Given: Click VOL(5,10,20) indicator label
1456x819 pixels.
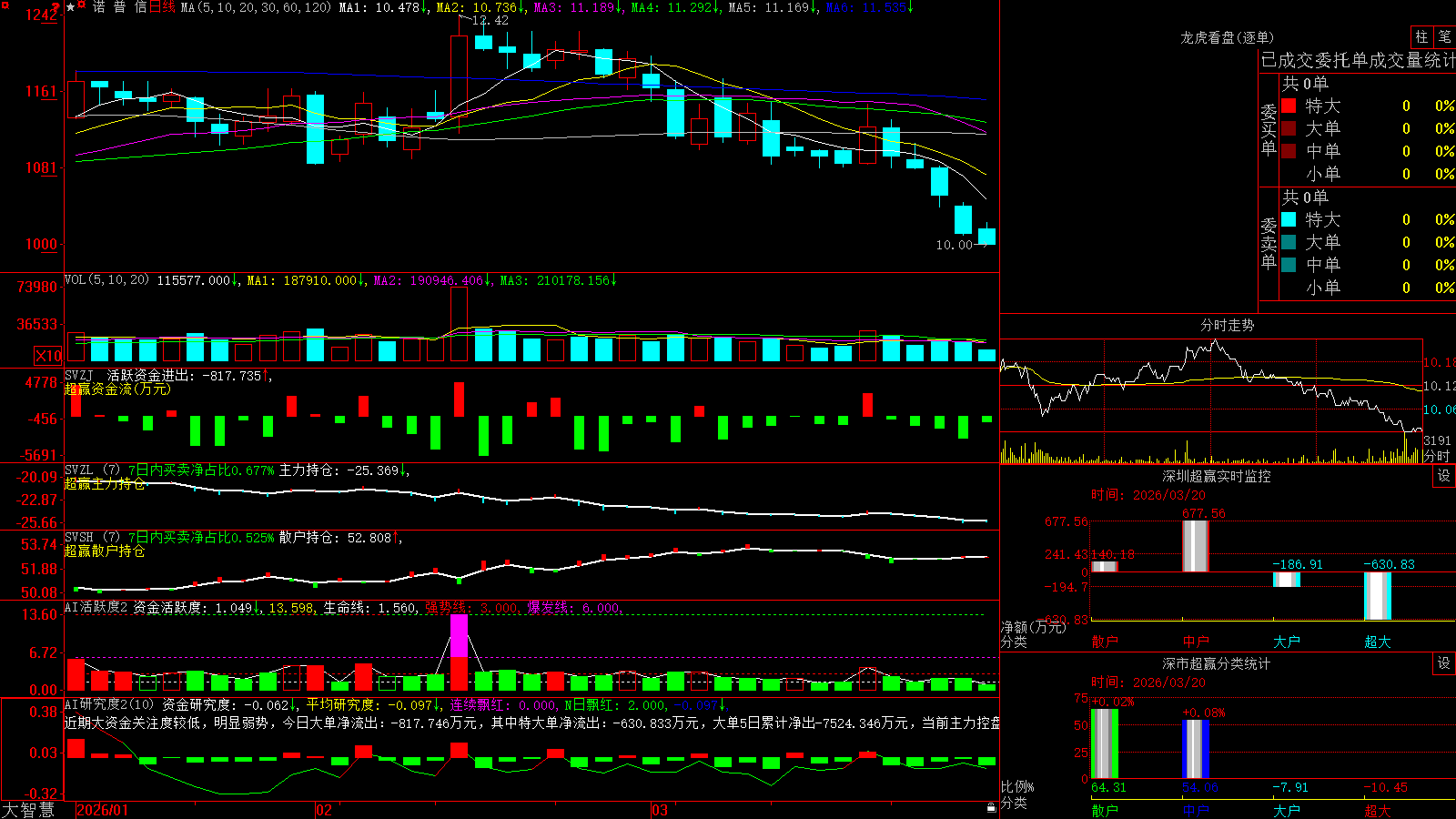Looking at the screenshot, I should click(106, 280).
